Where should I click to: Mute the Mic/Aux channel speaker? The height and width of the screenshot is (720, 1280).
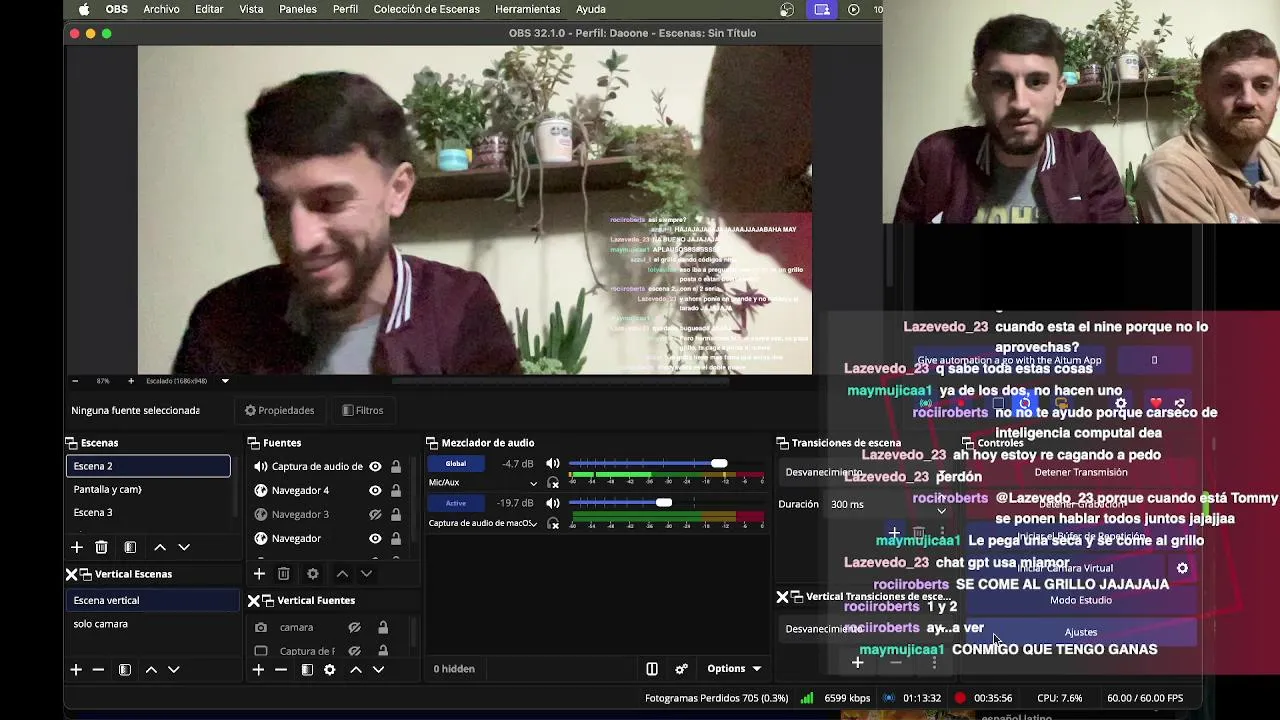(553, 464)
